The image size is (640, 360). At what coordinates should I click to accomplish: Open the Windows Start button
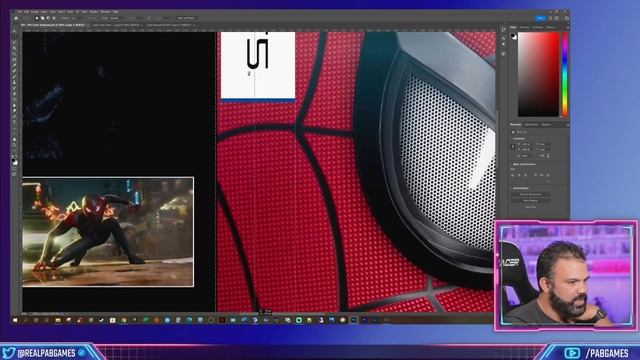coord(15,320)
